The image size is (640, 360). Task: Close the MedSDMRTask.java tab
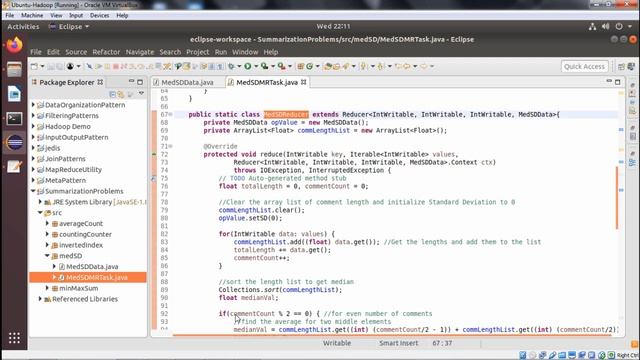(x=304, y=82)
